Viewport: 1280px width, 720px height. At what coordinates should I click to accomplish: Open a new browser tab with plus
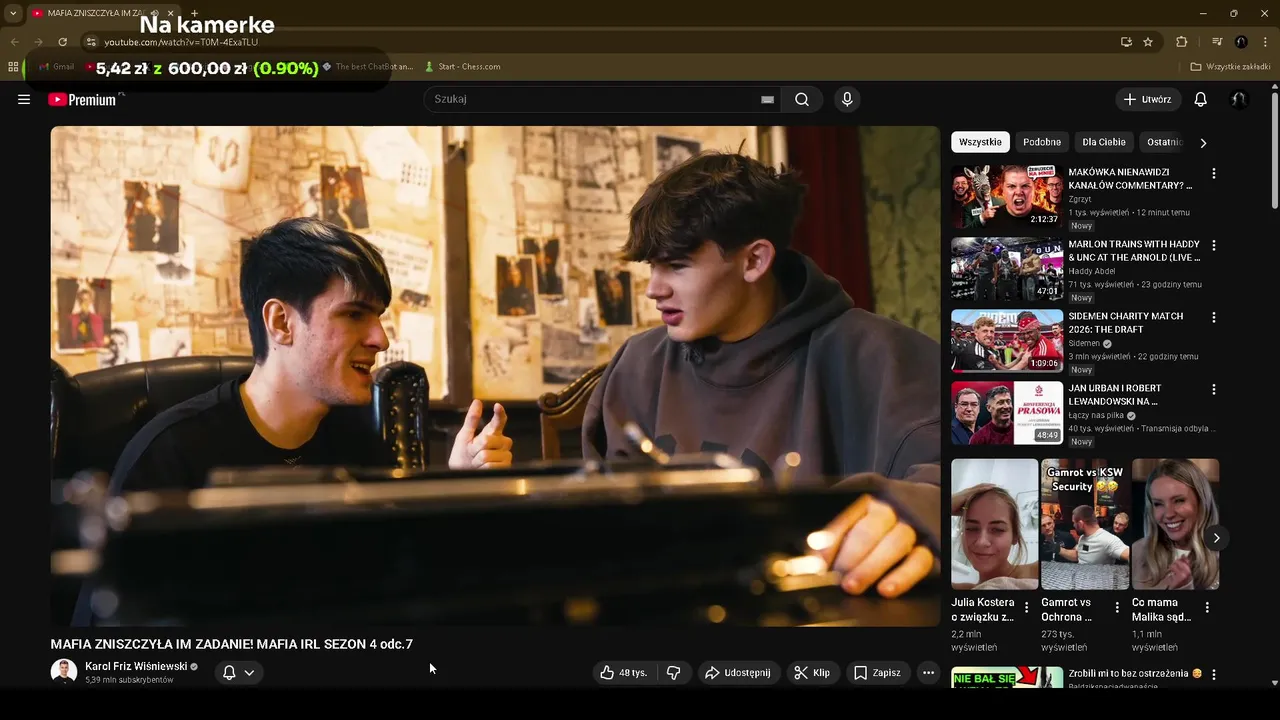tap(194, 13)
